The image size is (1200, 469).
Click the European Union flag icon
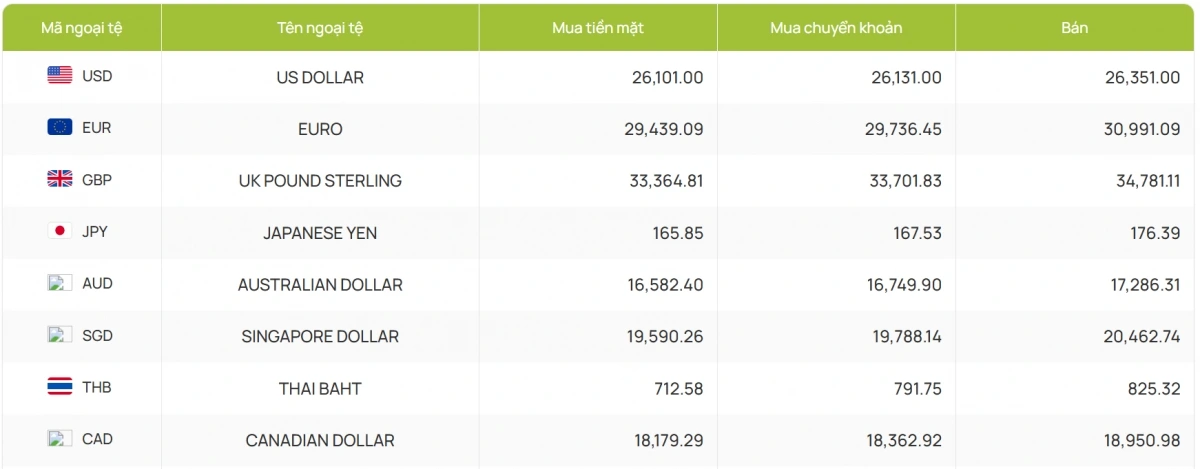pyautogui.click(x=60, y=128)
